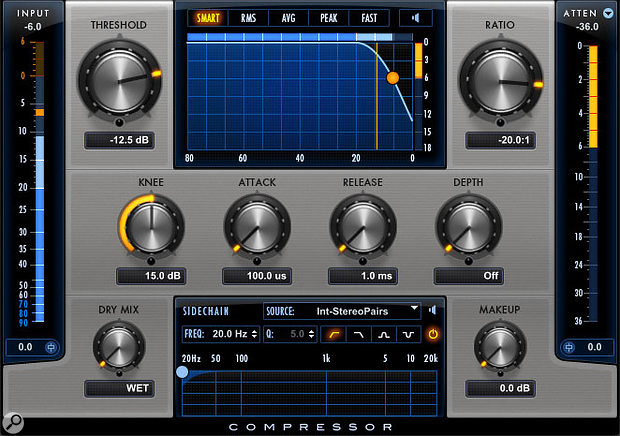Viewport: 620px width, 436px height.
Task: Click the sidechain FREQ field 20.0 Hz
Action: 221,334
